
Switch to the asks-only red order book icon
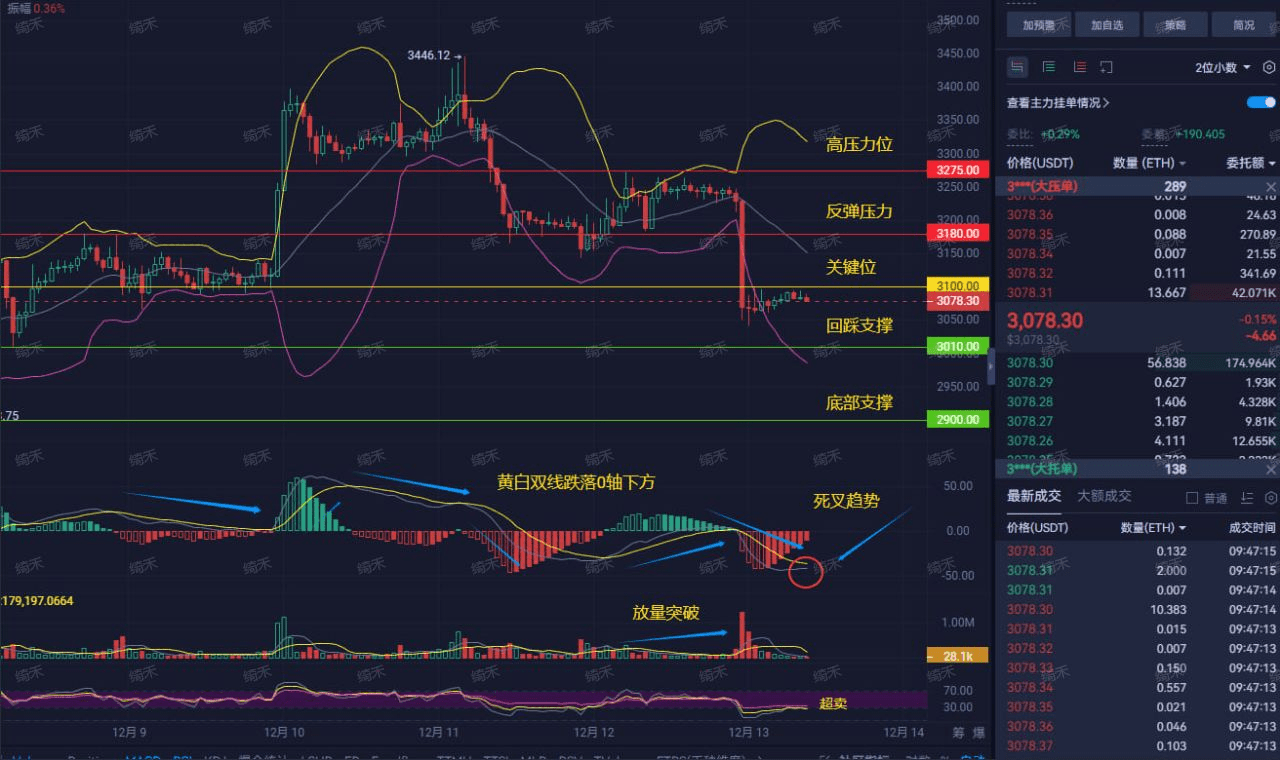1079,67
